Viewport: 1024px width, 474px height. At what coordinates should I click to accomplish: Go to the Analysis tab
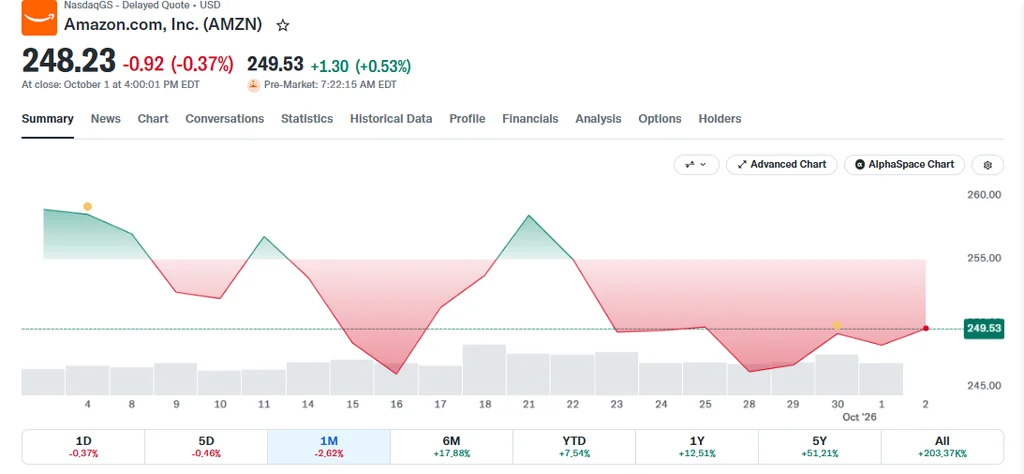click(598, 119)
